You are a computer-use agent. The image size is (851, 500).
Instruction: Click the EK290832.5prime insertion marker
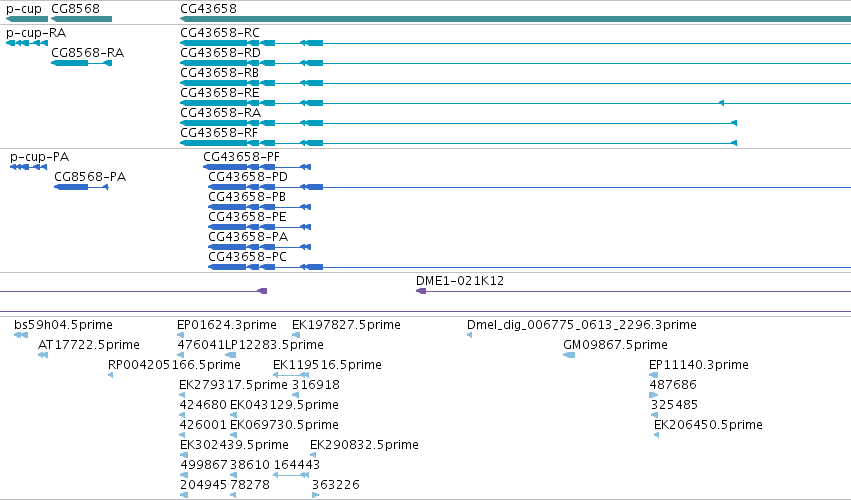[x=313, y=455]
